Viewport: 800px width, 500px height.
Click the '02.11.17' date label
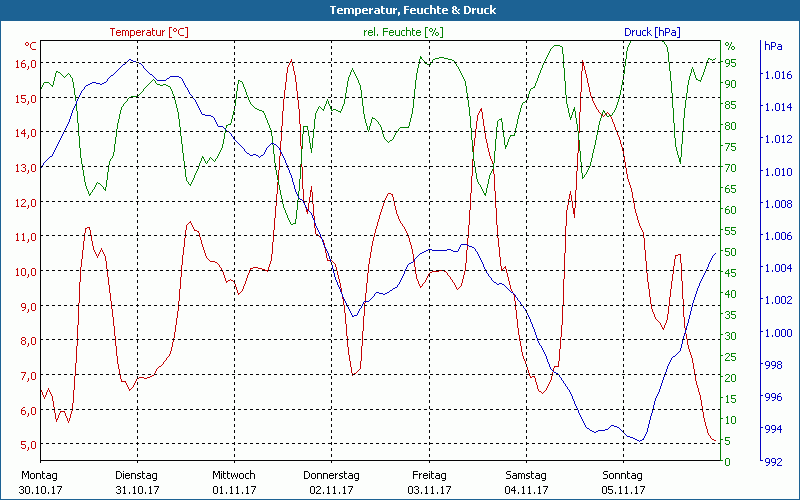pos(331,490)
